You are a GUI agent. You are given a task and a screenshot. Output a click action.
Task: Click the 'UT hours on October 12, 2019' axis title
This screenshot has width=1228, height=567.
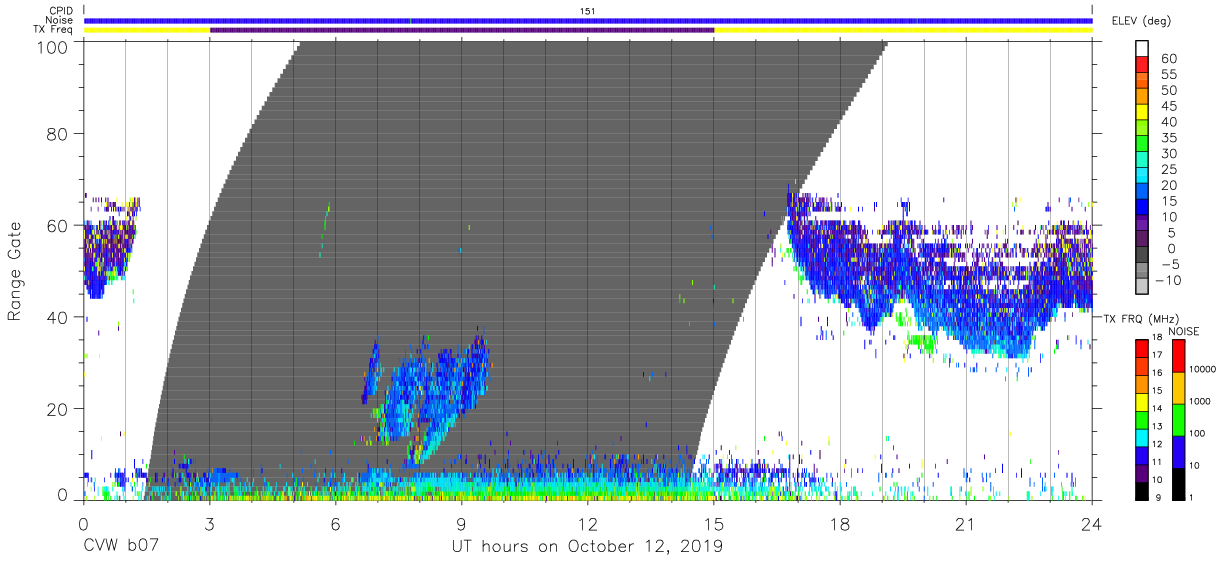pos(586,547)
